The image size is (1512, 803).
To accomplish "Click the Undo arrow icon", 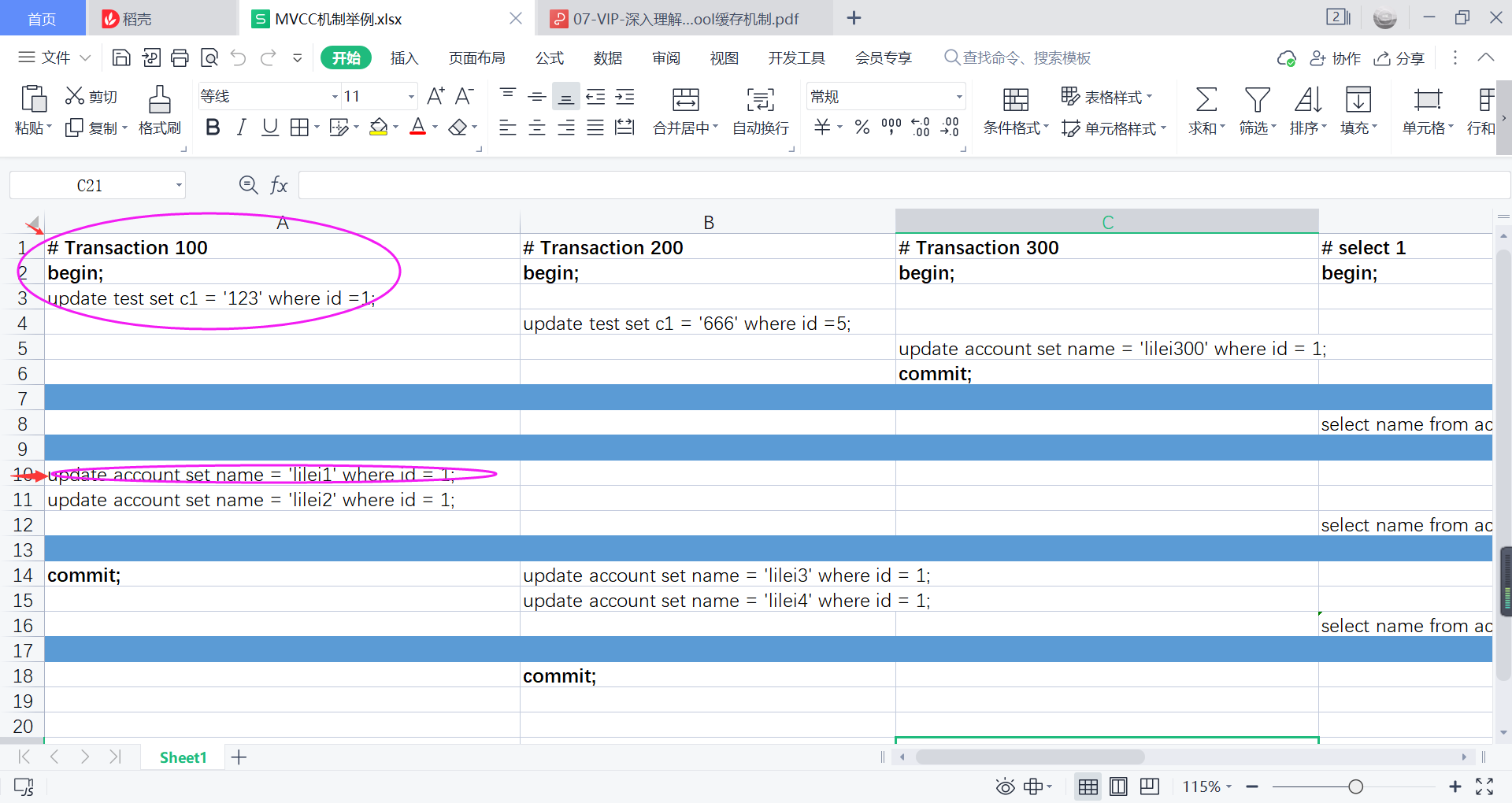I will 239,57.
